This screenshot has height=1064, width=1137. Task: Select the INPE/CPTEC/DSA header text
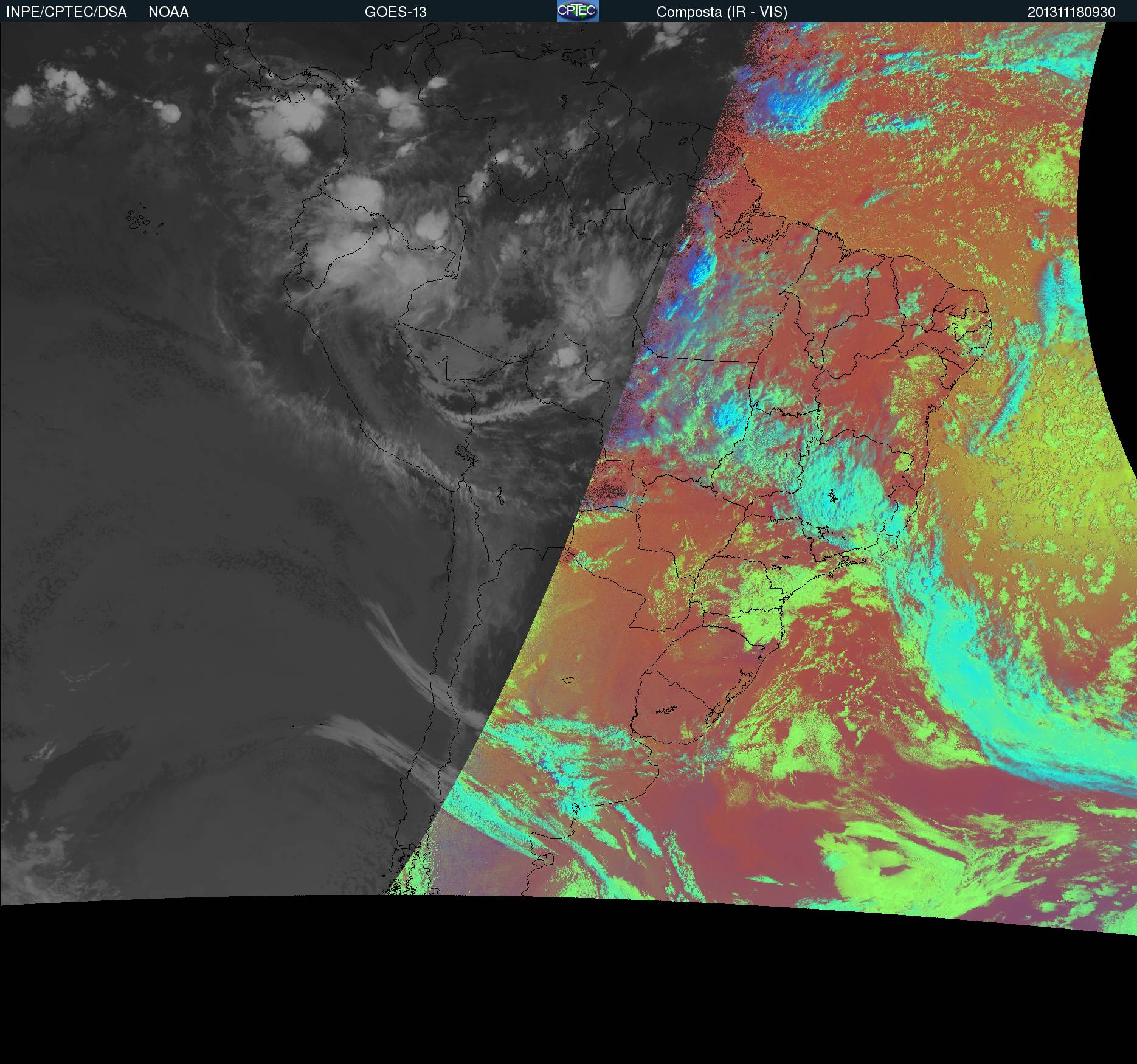point(66,12)
